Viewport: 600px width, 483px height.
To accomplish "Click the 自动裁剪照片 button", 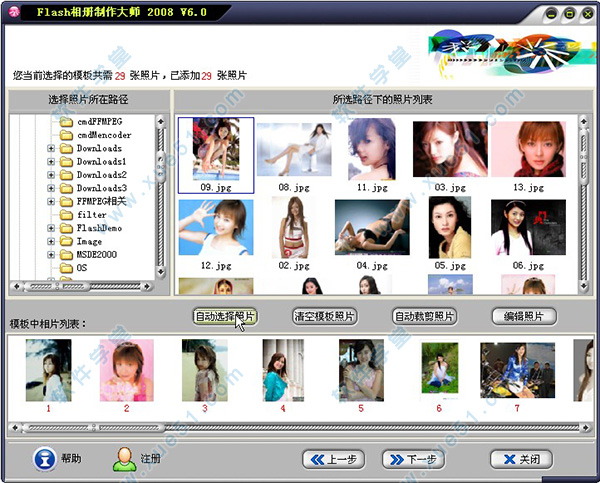I will point(424,316).
